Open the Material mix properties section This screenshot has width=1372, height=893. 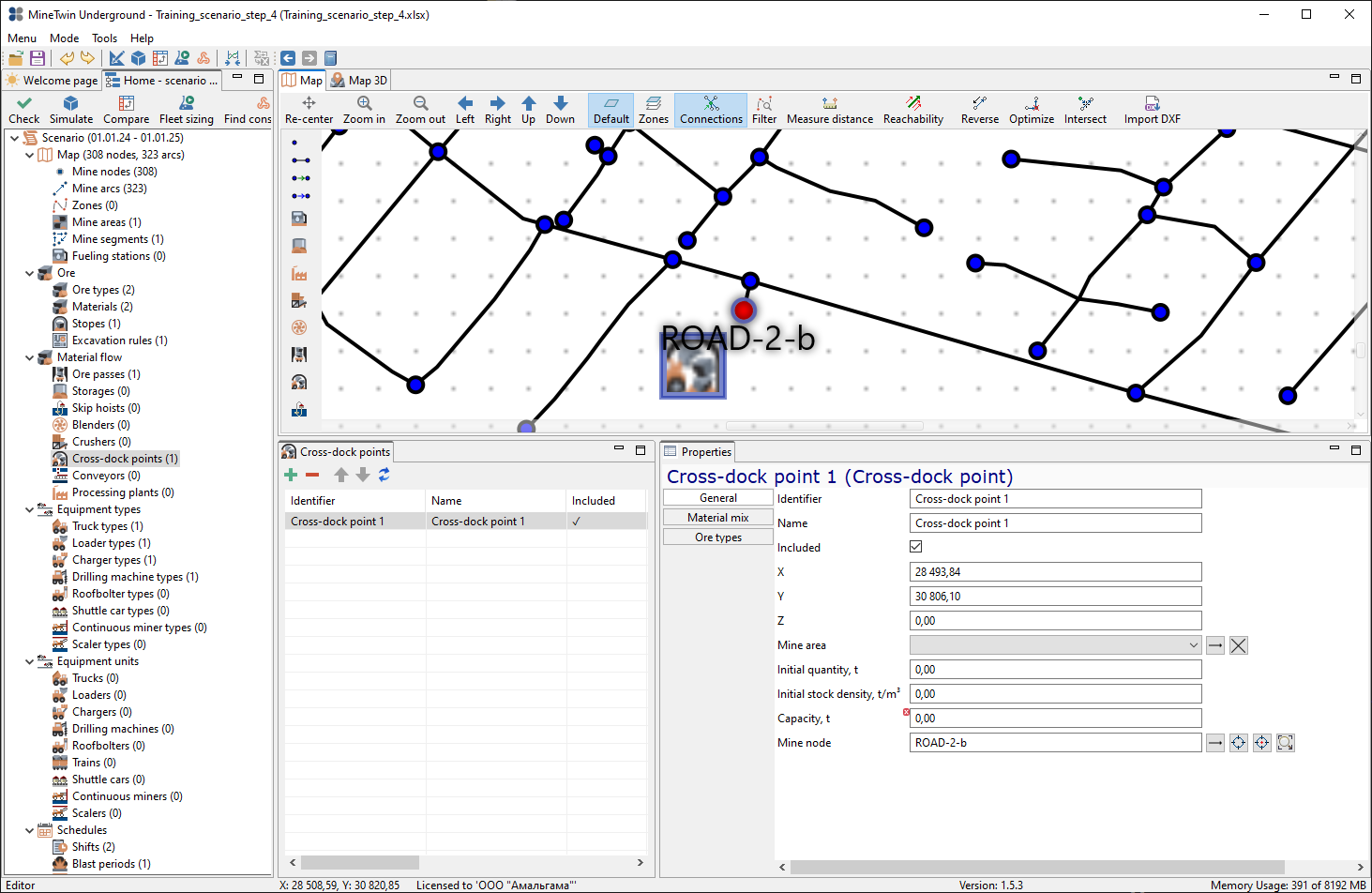click(717, 518)
